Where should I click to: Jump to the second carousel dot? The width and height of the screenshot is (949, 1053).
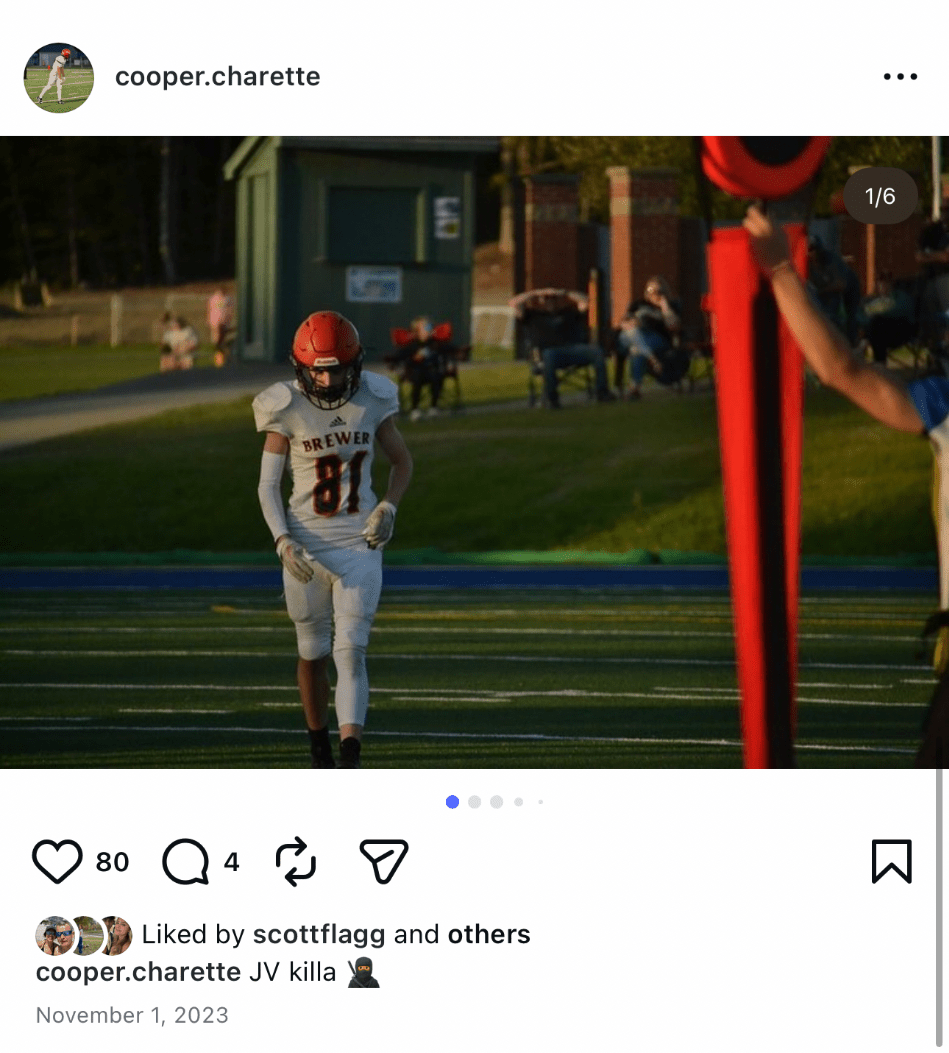point(474,802)
